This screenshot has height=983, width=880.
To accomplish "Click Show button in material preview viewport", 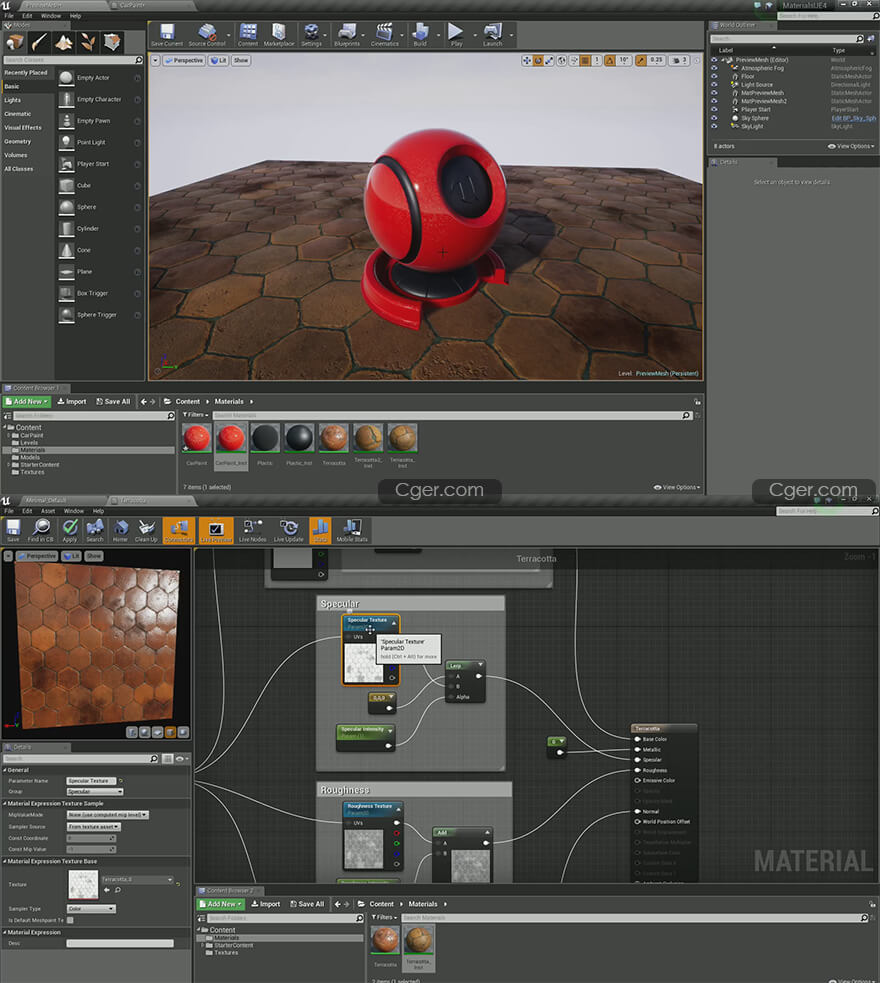I will [94, 556].
